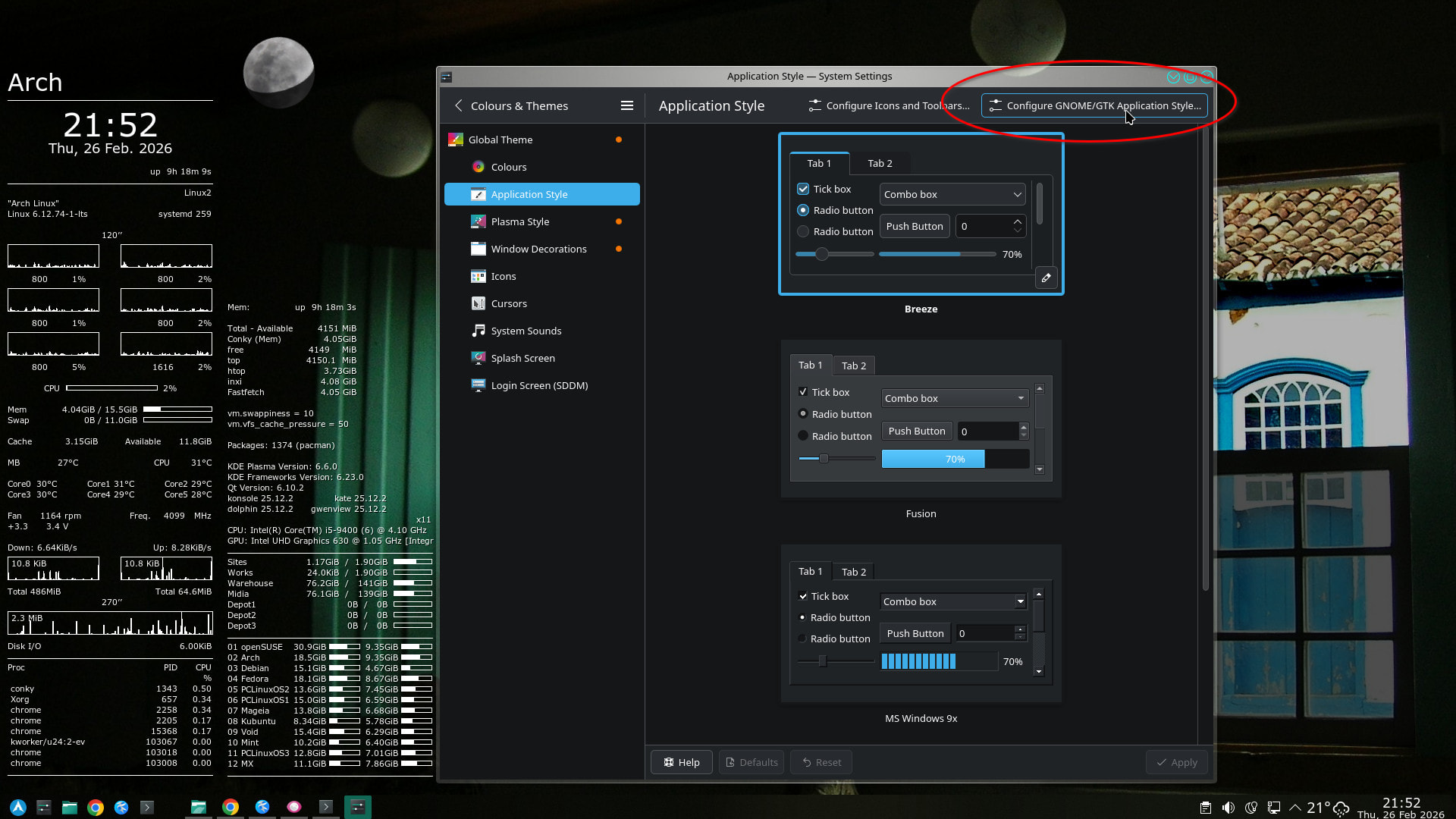Select unselected Radio button in Breeze preview
Screen dimensions: 1456x819
(803, 231)
